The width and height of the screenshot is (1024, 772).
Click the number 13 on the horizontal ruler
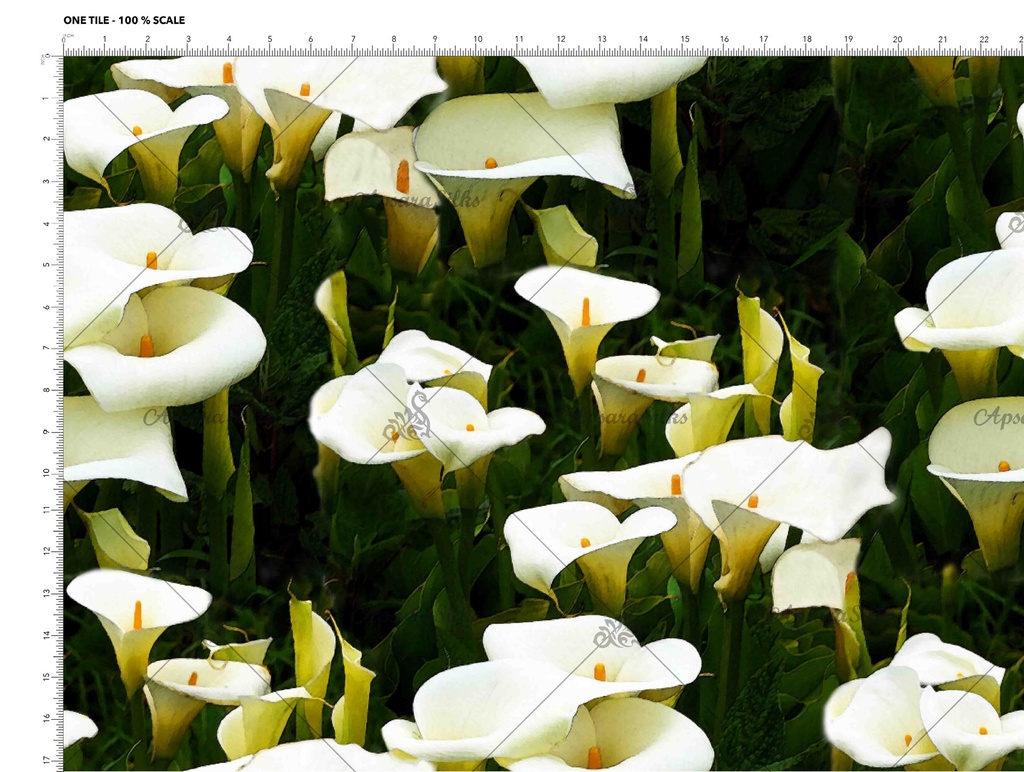602,39
